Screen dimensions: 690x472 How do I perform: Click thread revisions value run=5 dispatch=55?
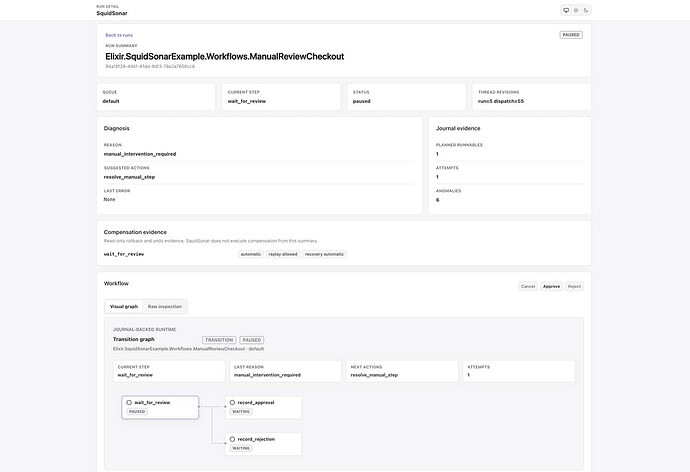pyautogui.click(x=501, y=101)
